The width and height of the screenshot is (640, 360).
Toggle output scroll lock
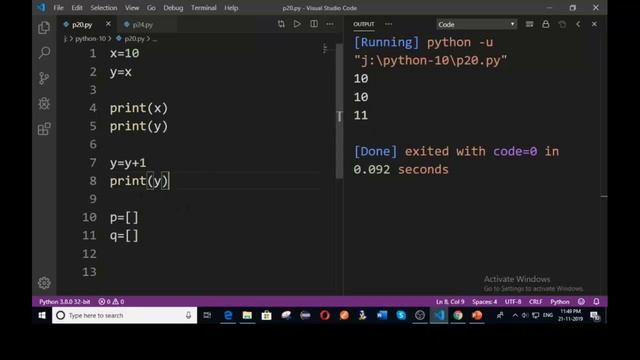pos(546,24)
